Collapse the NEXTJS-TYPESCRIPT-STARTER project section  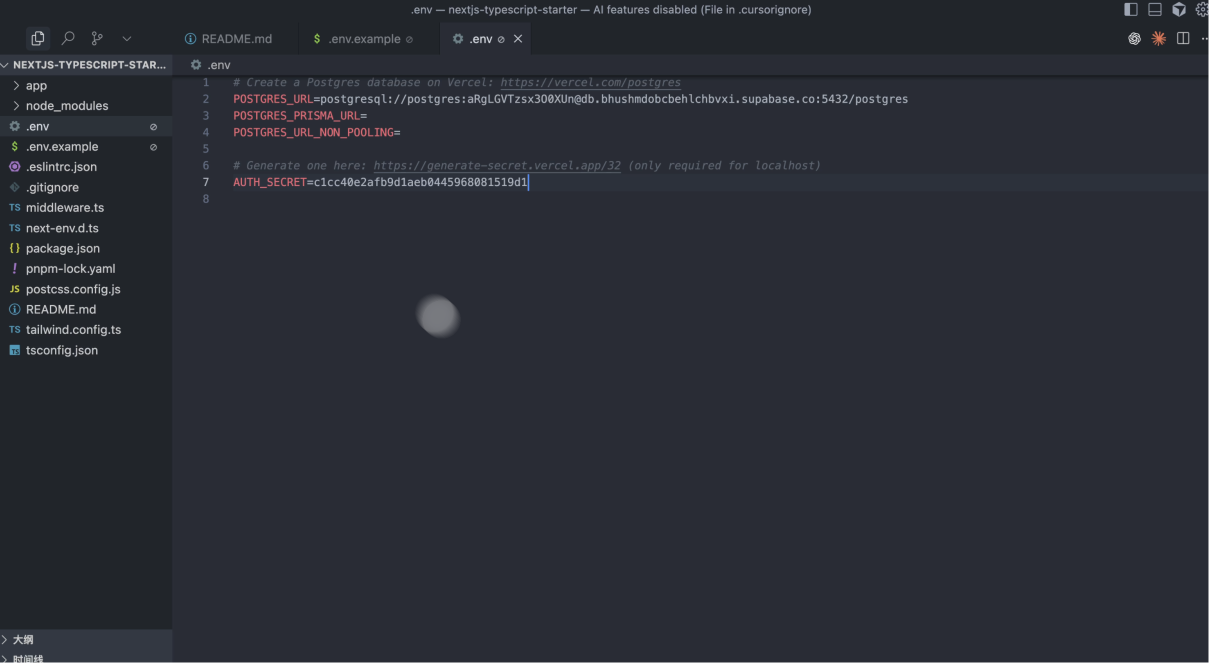(88, 65)
